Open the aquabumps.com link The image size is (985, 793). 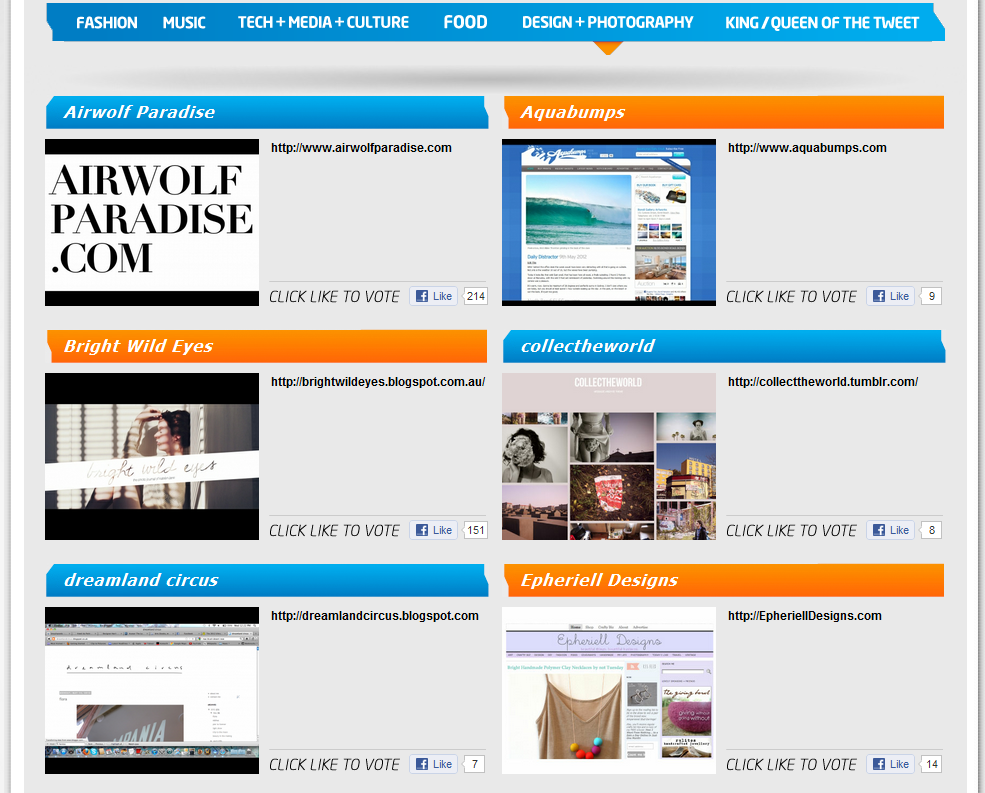coord(807,148)
